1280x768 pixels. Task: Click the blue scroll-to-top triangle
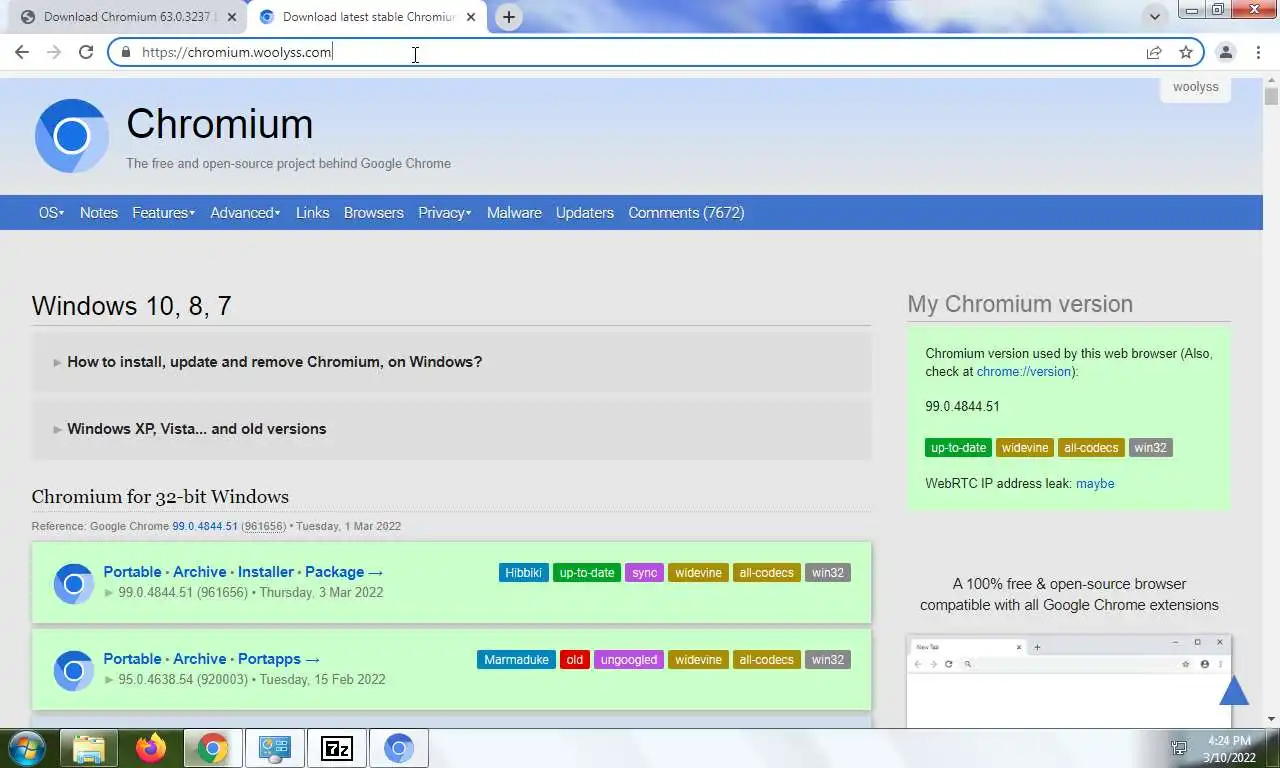1234,690
